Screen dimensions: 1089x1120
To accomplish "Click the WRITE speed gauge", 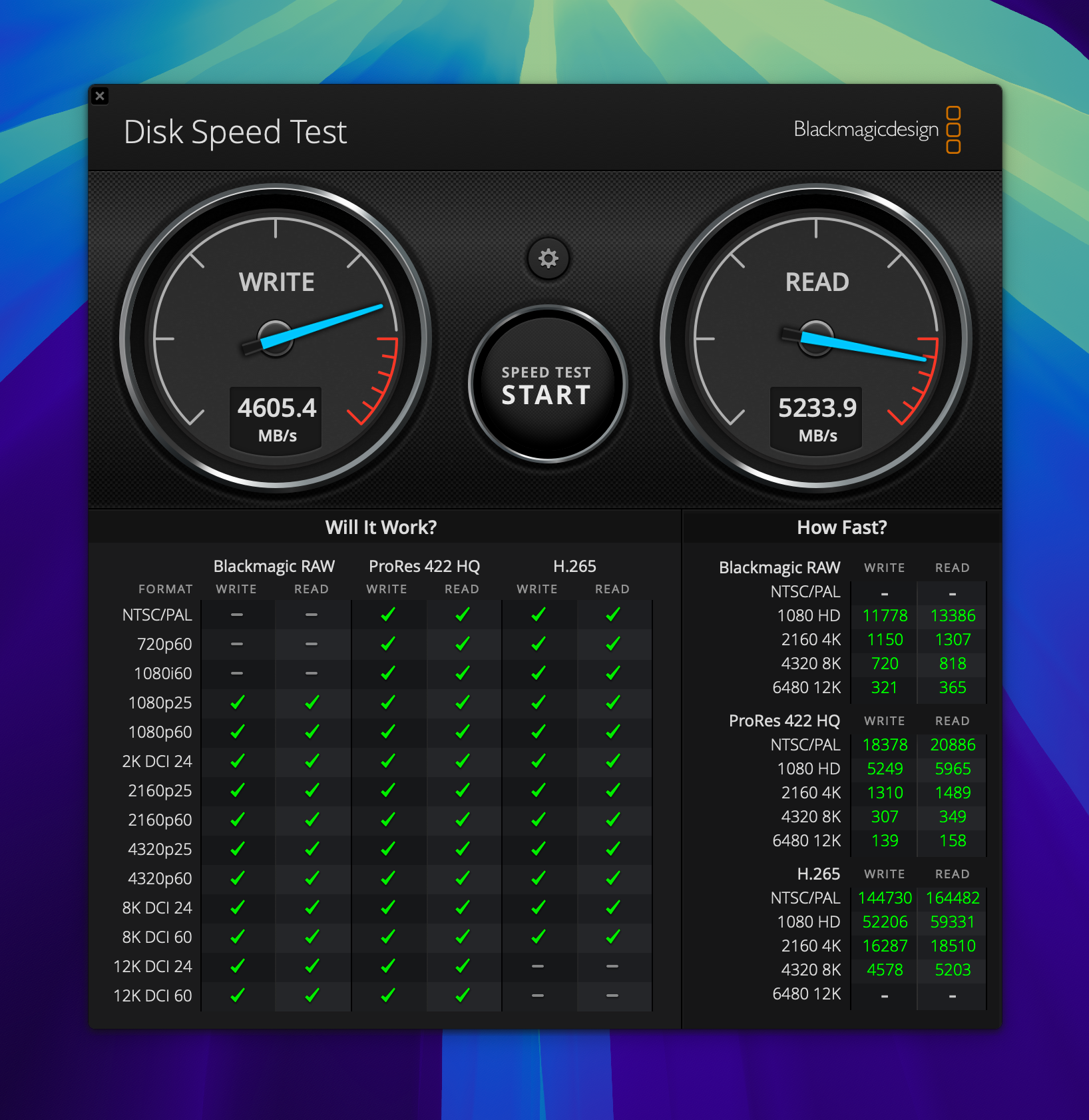I will 276,338.
